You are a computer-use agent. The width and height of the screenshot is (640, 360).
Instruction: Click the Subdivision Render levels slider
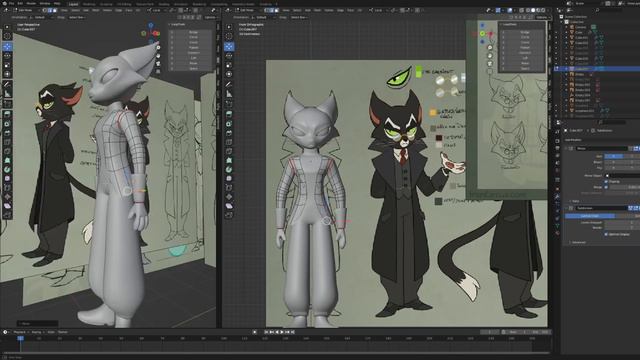622,228
